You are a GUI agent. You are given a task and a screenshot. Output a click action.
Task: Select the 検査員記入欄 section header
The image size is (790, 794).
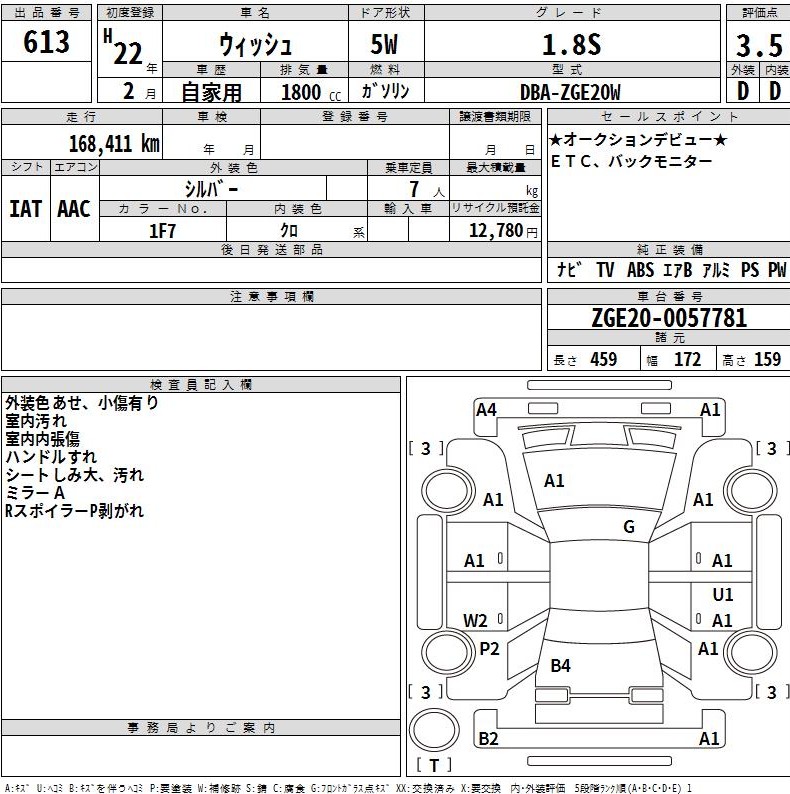(201, 385)
